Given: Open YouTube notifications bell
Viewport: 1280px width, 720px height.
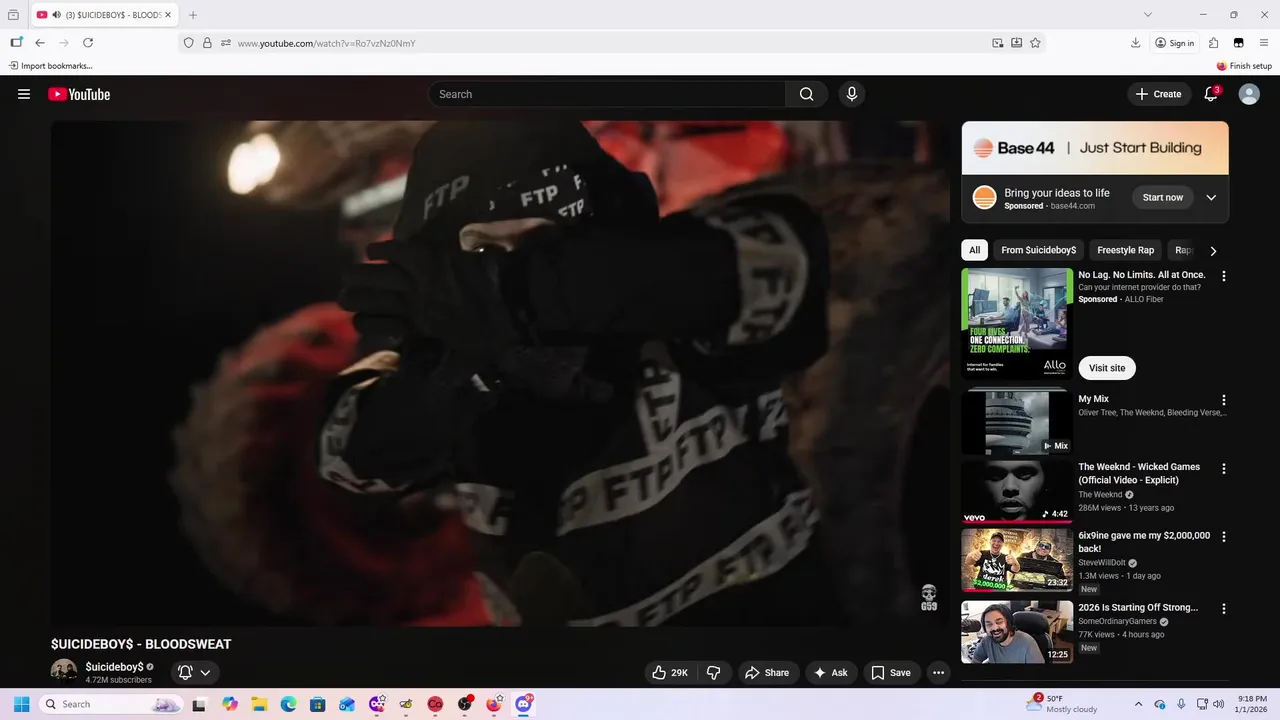Looking at the screenshot, I should [1211, 94].
